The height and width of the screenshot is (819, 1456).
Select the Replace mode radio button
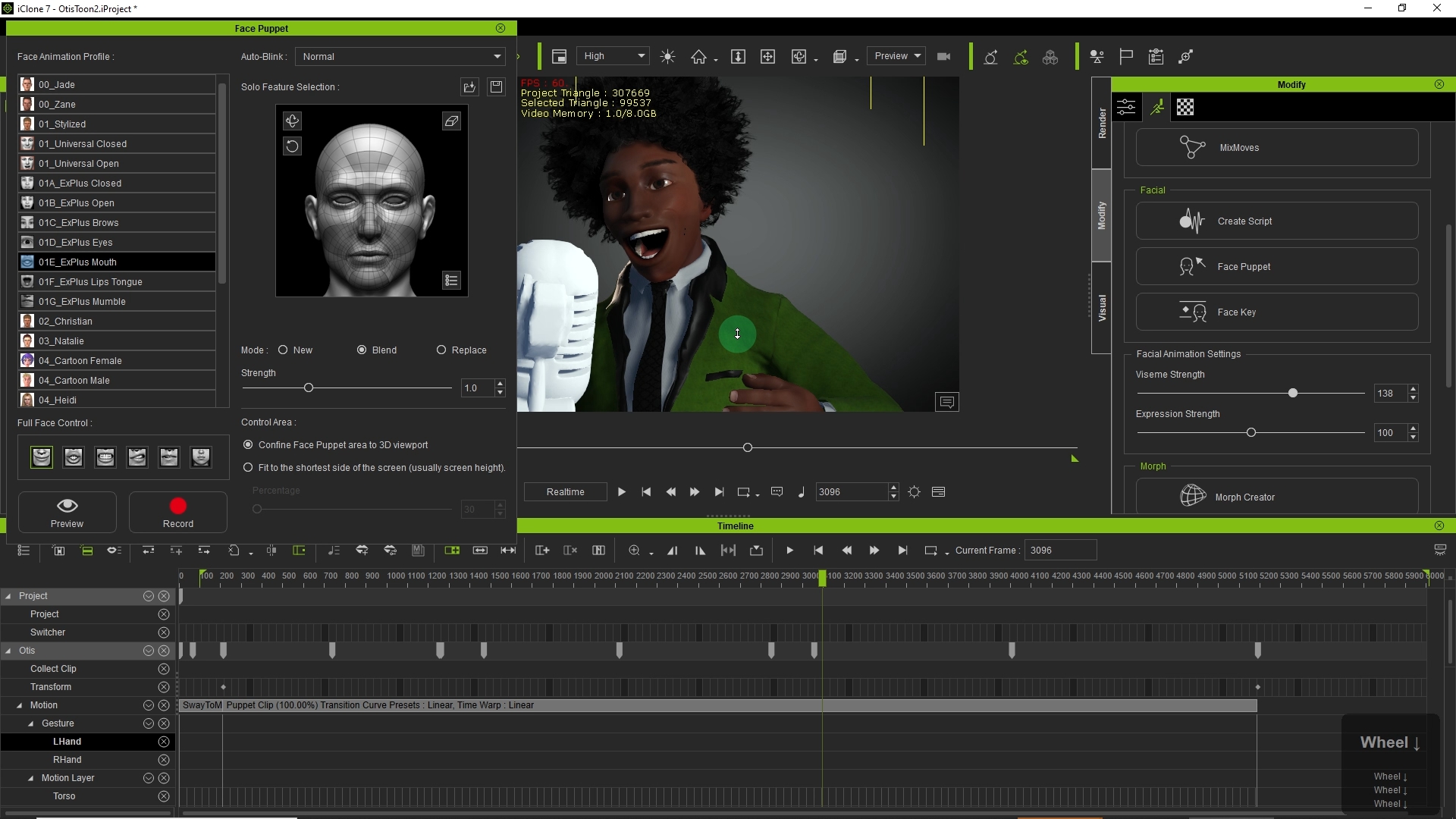click(x=441, y=350)
